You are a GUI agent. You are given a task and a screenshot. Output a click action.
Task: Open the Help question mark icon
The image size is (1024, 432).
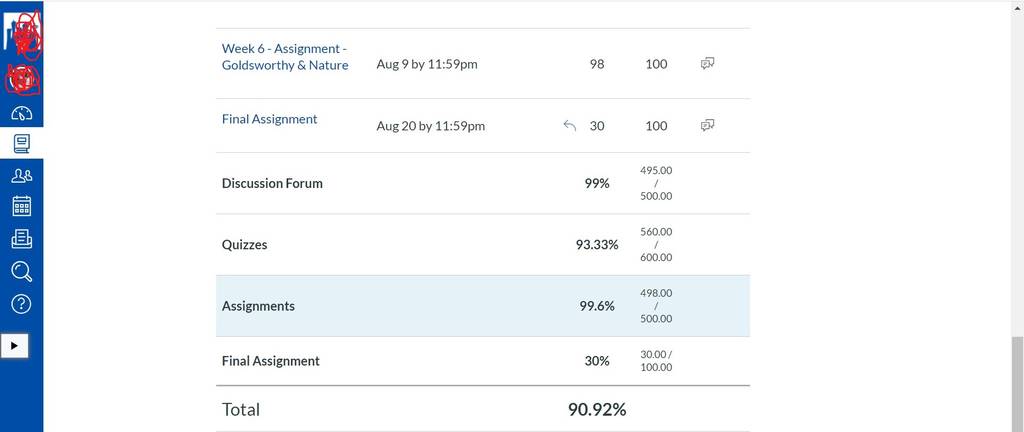[x=22, y=303]
